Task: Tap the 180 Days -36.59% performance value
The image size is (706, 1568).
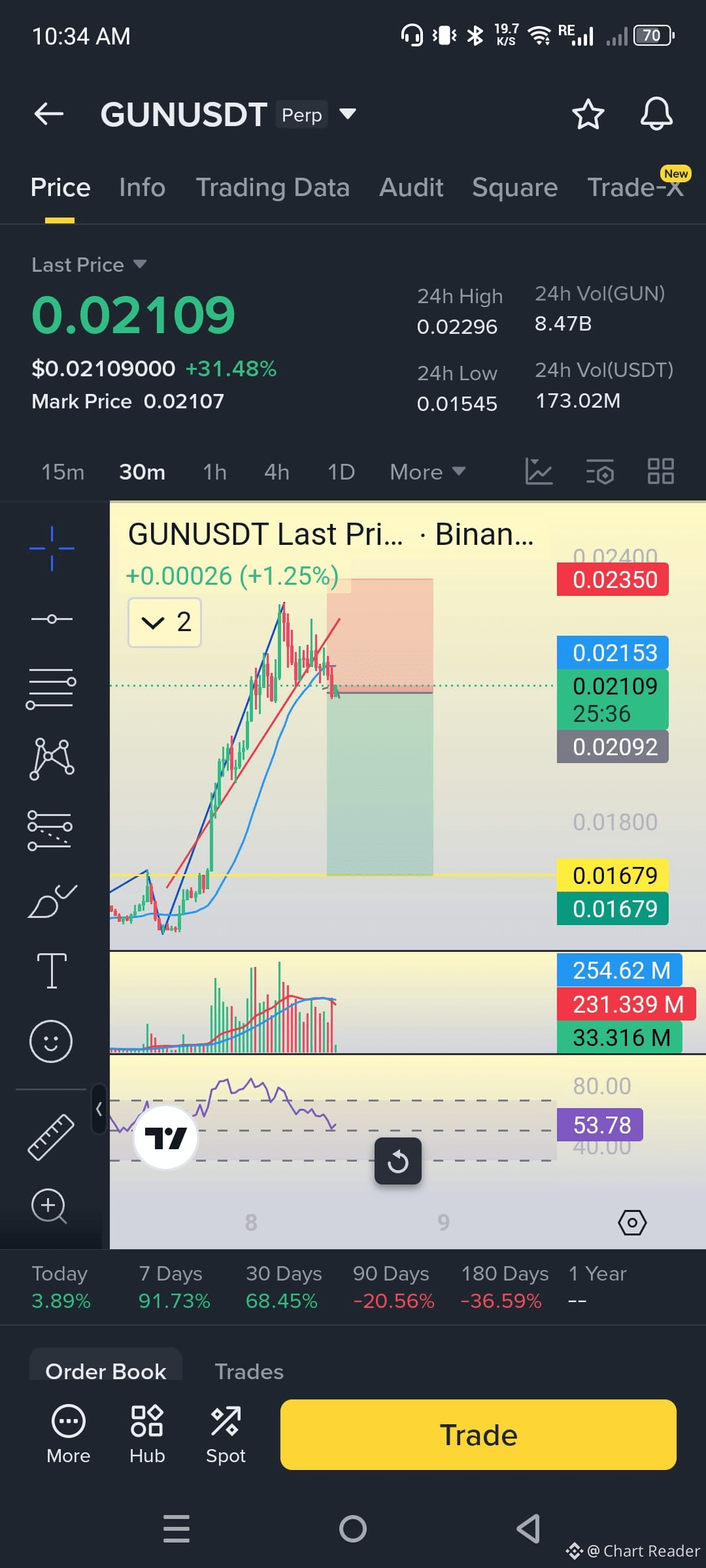Action: pyautogui.click(x=501, y=1301)
